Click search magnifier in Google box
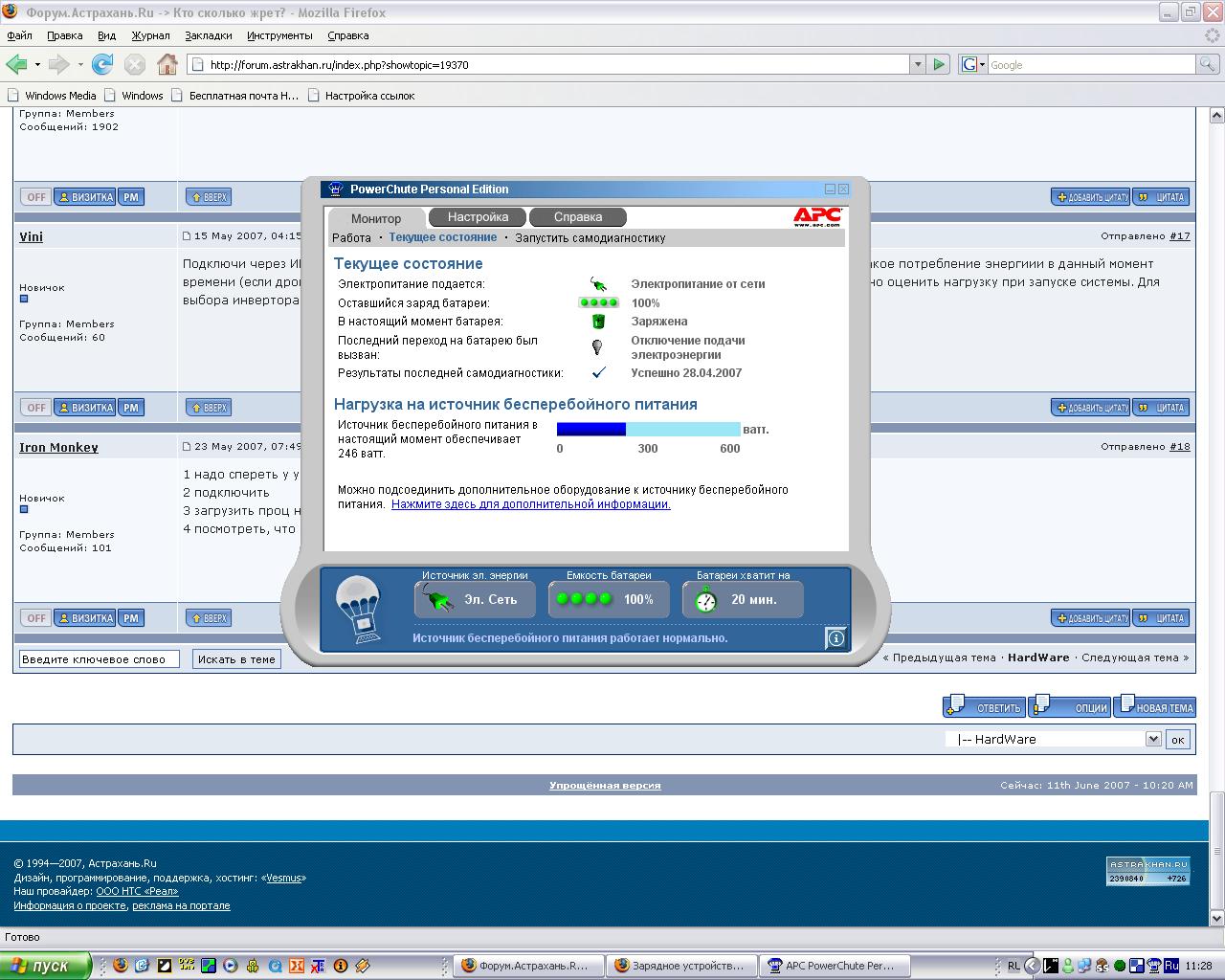1225x980 pixels. (1208, 64)
